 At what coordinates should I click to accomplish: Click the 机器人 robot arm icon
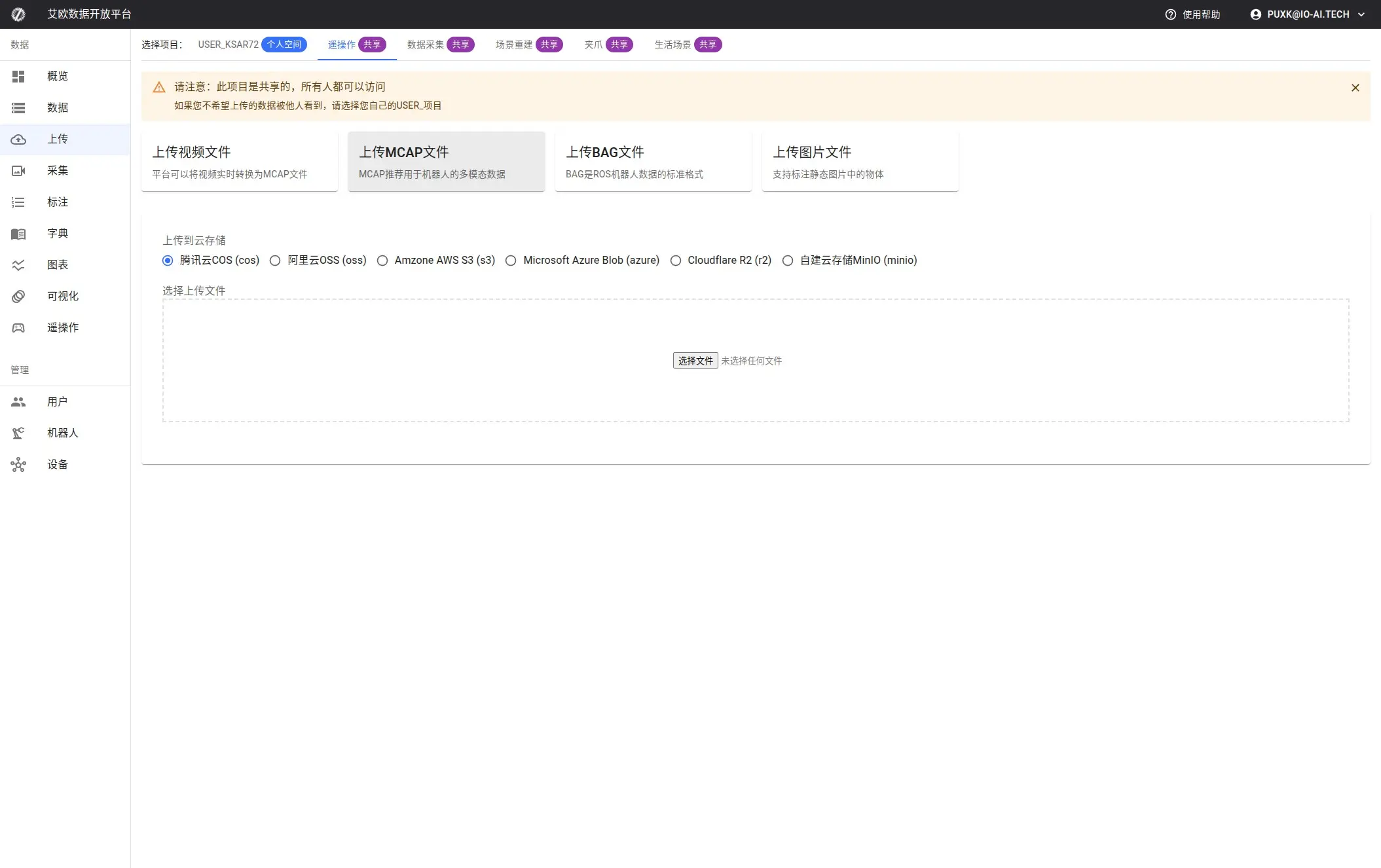(18, 433)
